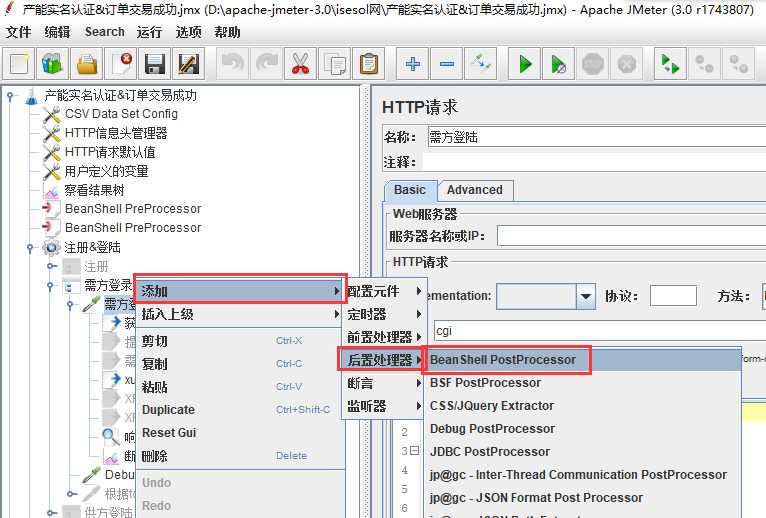766x518 pixels.
Task: Click the Toggle enable/disable toolbar icon
Action: pos(480,64)
